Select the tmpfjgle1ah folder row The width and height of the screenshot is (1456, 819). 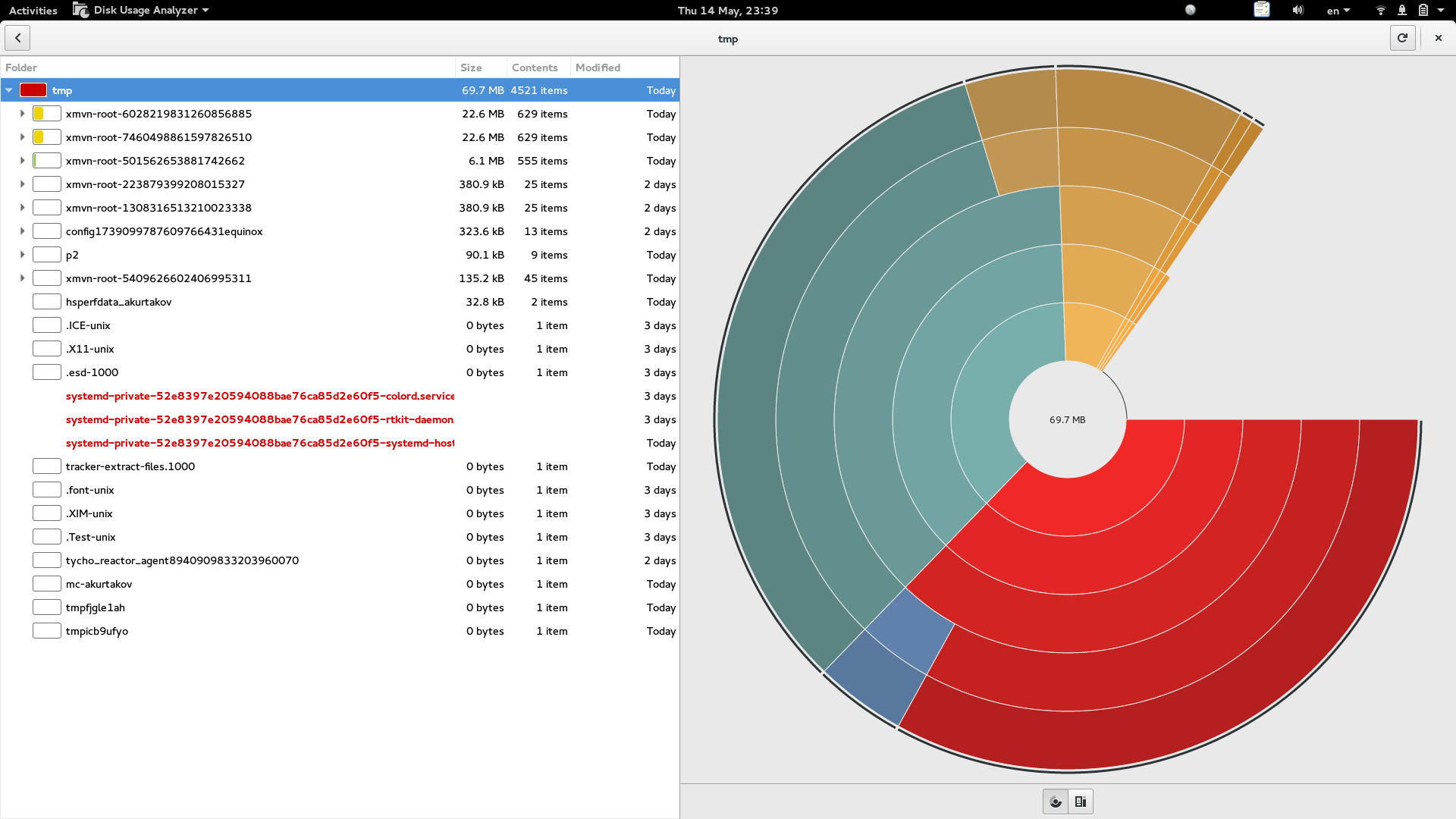(340, 607)
